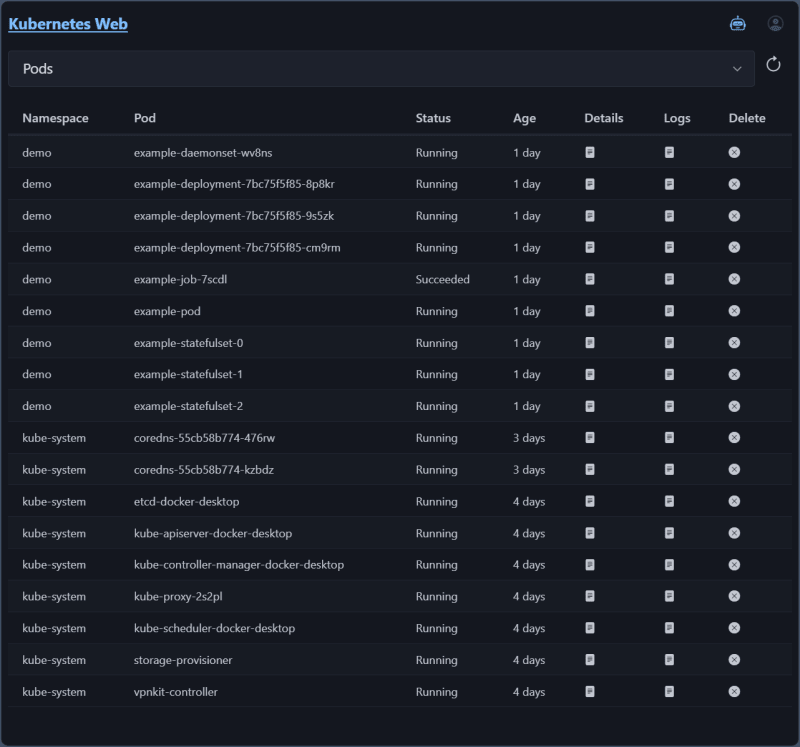Viewport: 800px width, 747px height.
Task: Select pod name kube-controller-manager-docker-desktop
Action: (x=239, y=565)
